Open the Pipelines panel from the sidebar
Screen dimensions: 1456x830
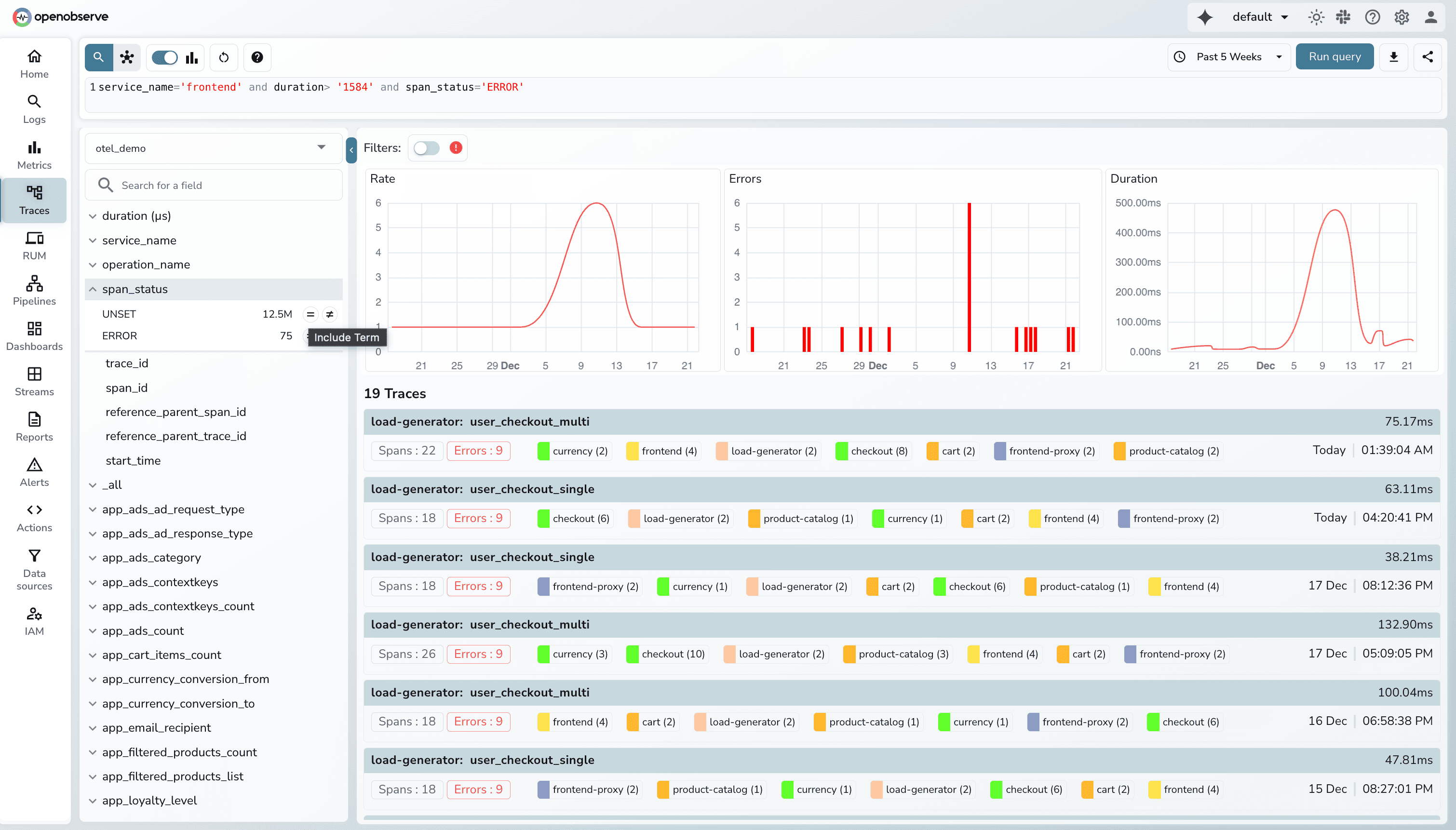click(x=34, y=291)
